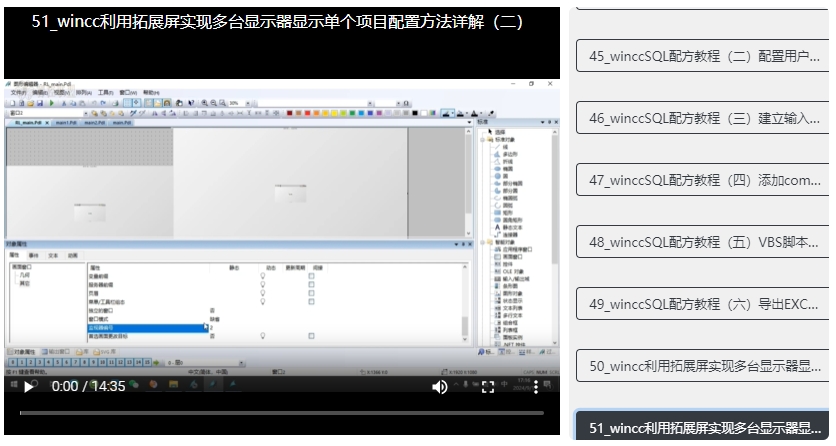Viewport: 836px width, 446px height.
Task: Select OLE 对象 under smart objects
Action: click(x=508, y=271)
